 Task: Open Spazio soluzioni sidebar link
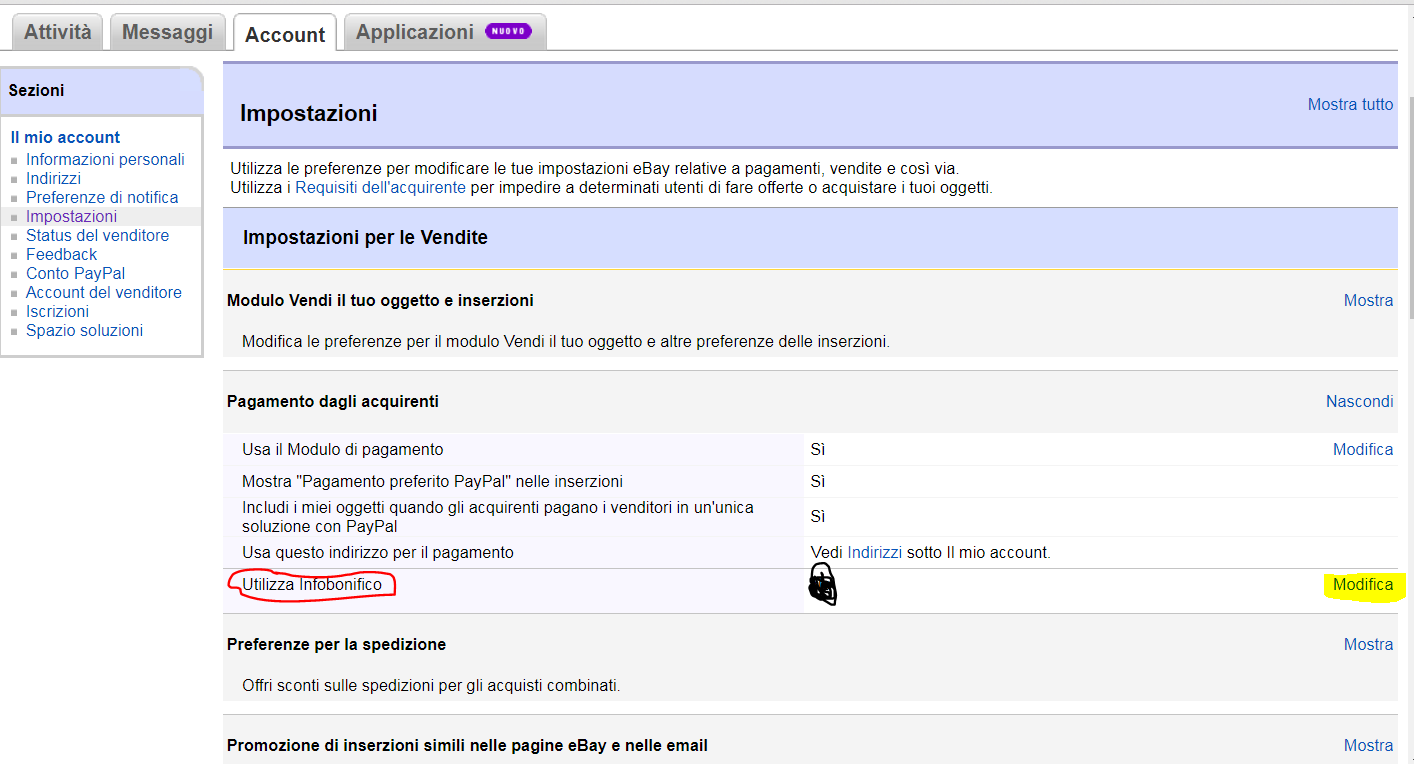84,330
